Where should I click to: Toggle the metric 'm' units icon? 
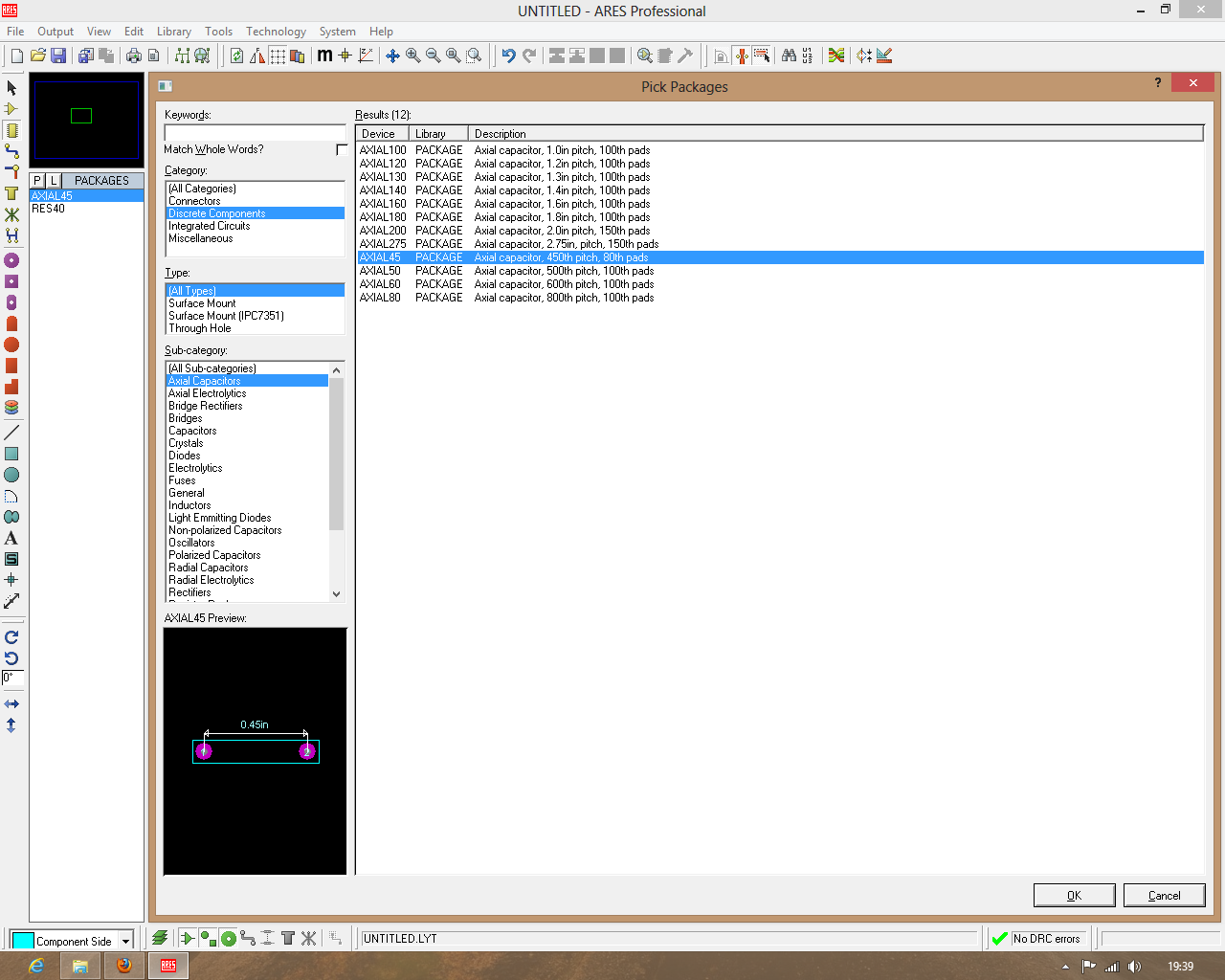[x=324, y=56]
